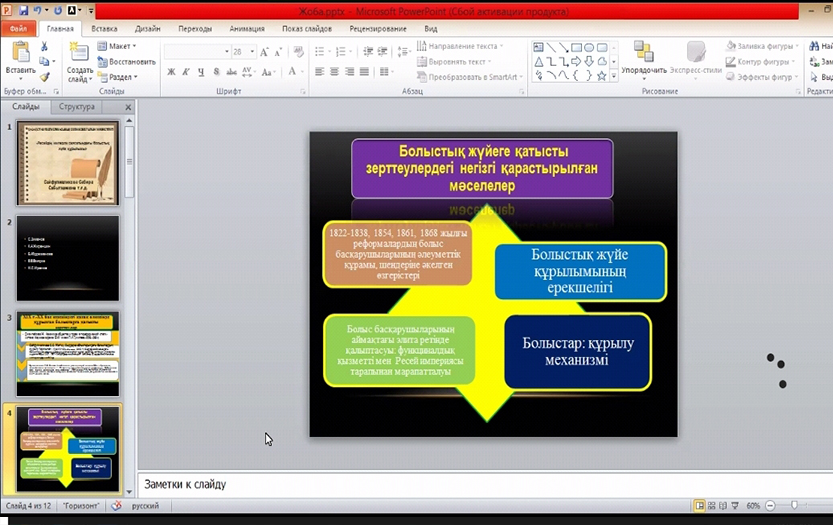Click the Файл button
This screenshot has width=833, height=525.
pyautogui.click(x=18, y=29)
